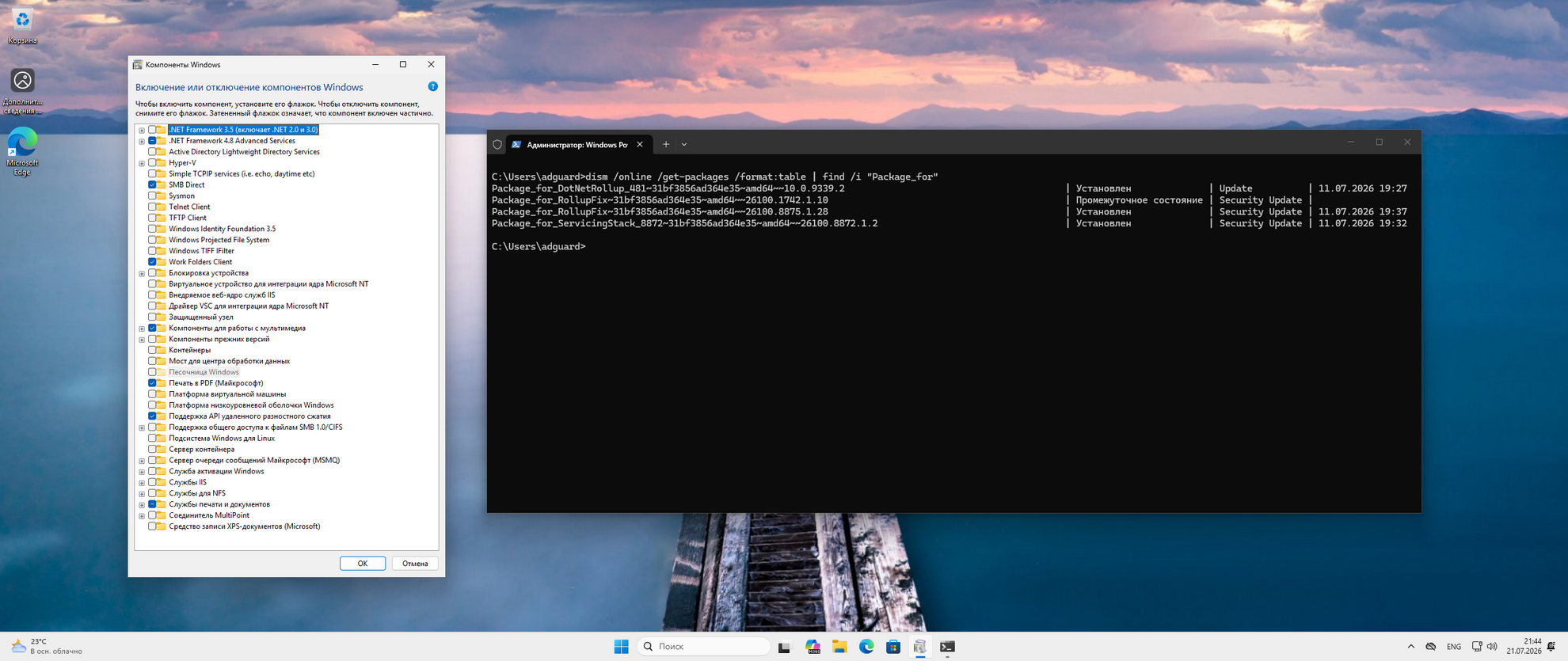1568x661 pixels.
Task: Add a new terminal tab with plus
Action: 666,144
